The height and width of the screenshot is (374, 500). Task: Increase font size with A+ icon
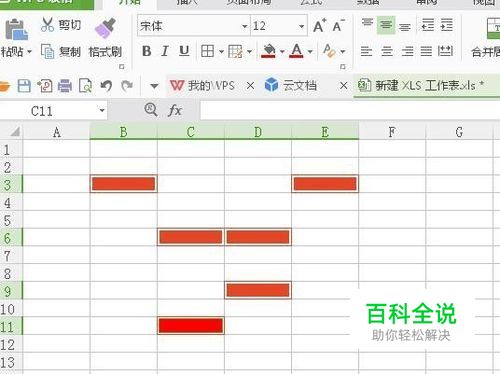pos(319,26)
